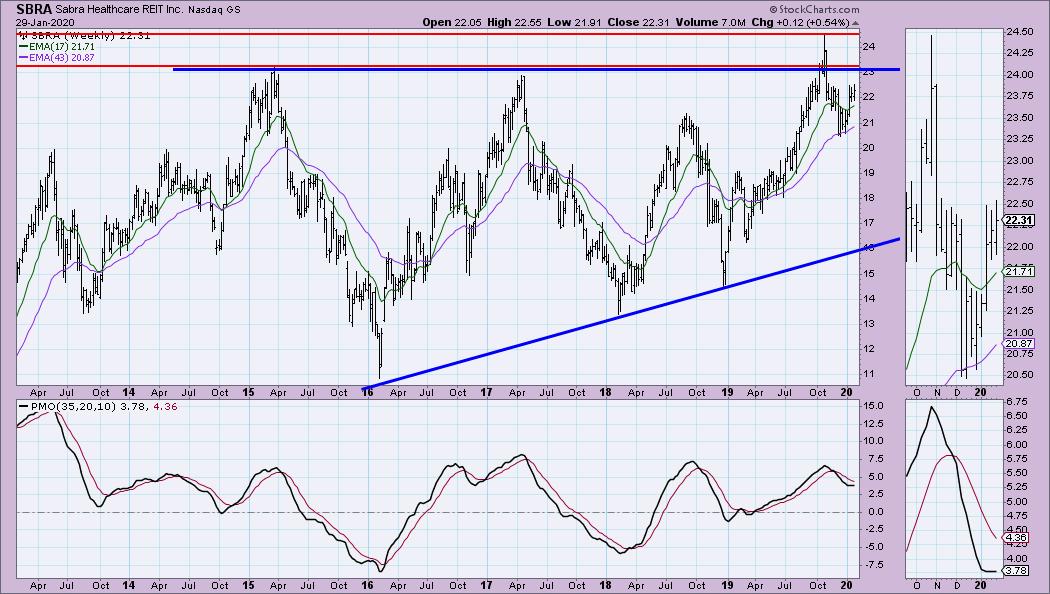Click the Nasdaq GS exchange label
Image resolution: width=1050 pixels, height=594 pixels.
(x=214, y=10)
